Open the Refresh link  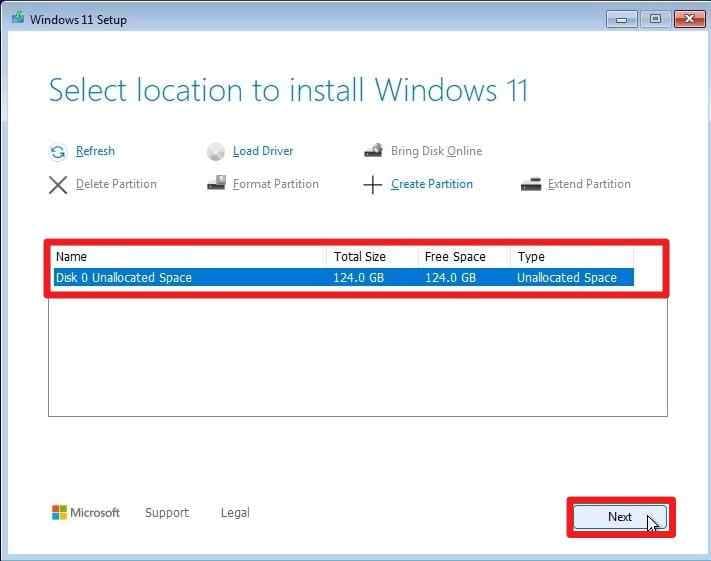pyautogui.click(x=95, y=151)
